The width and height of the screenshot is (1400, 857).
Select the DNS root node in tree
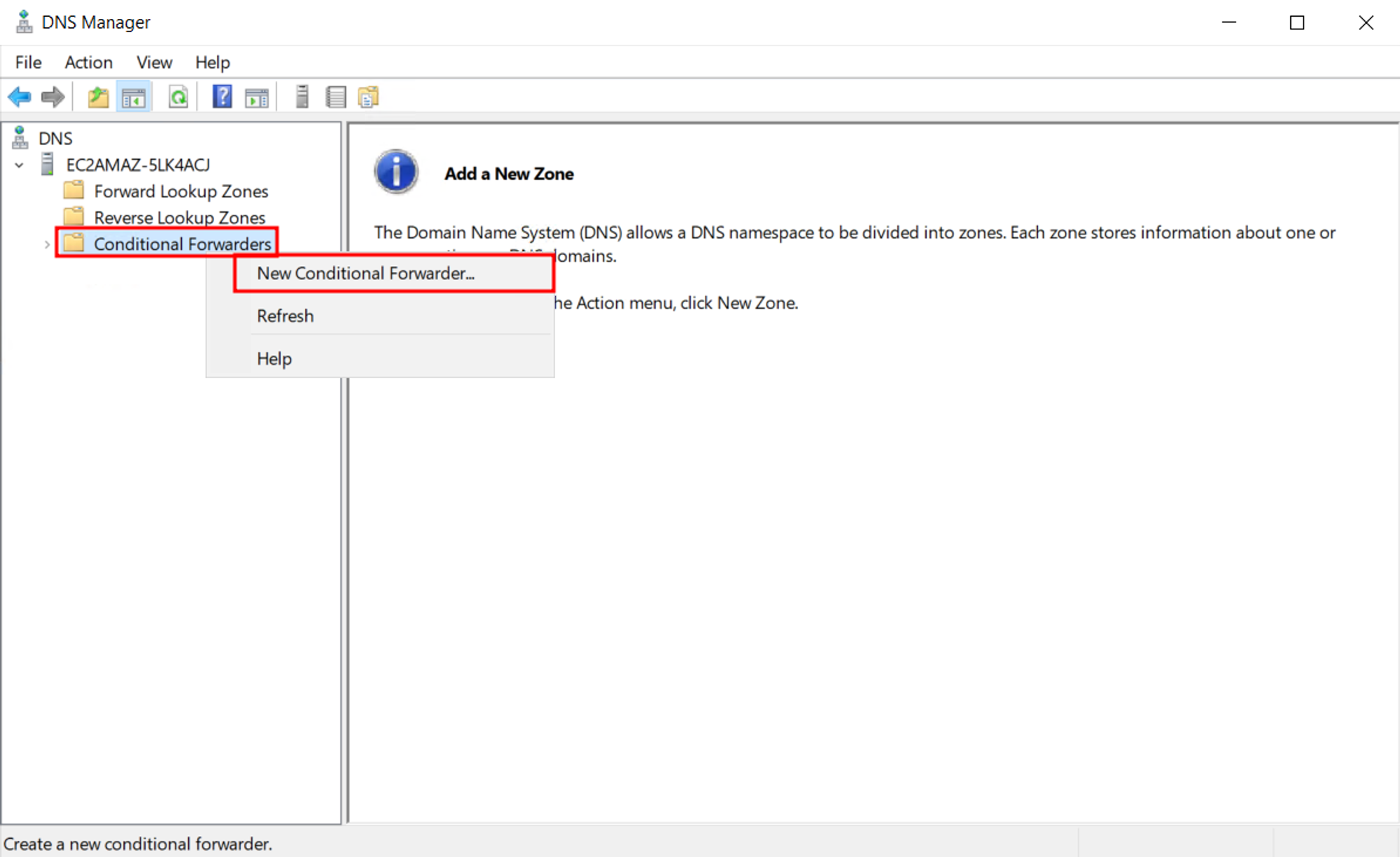(55, 139)
